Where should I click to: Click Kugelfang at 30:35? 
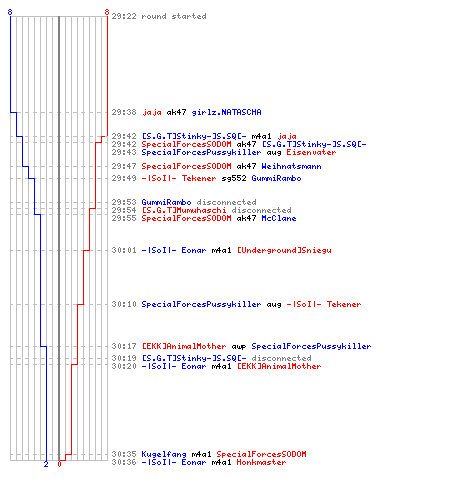164,454
